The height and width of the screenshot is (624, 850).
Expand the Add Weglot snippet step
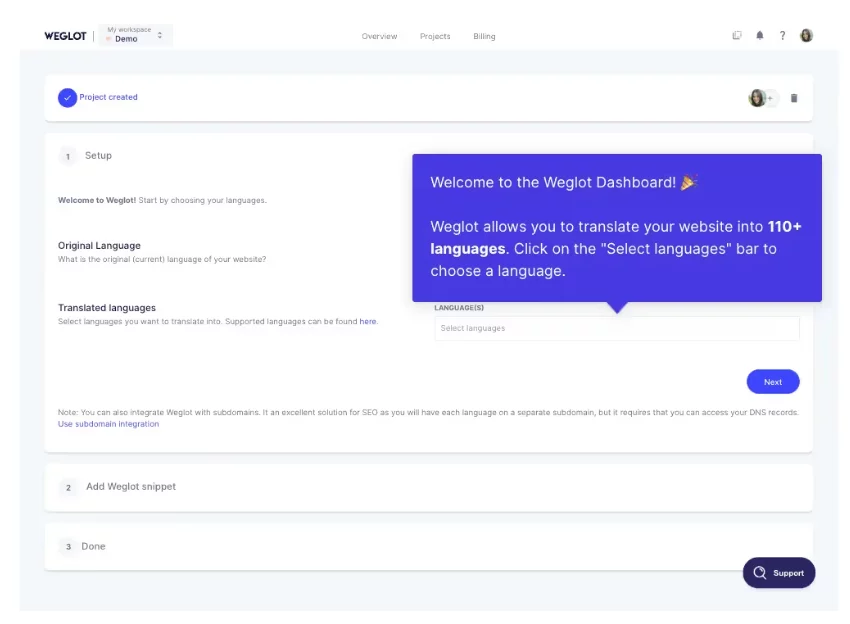(x=130, y=487)
